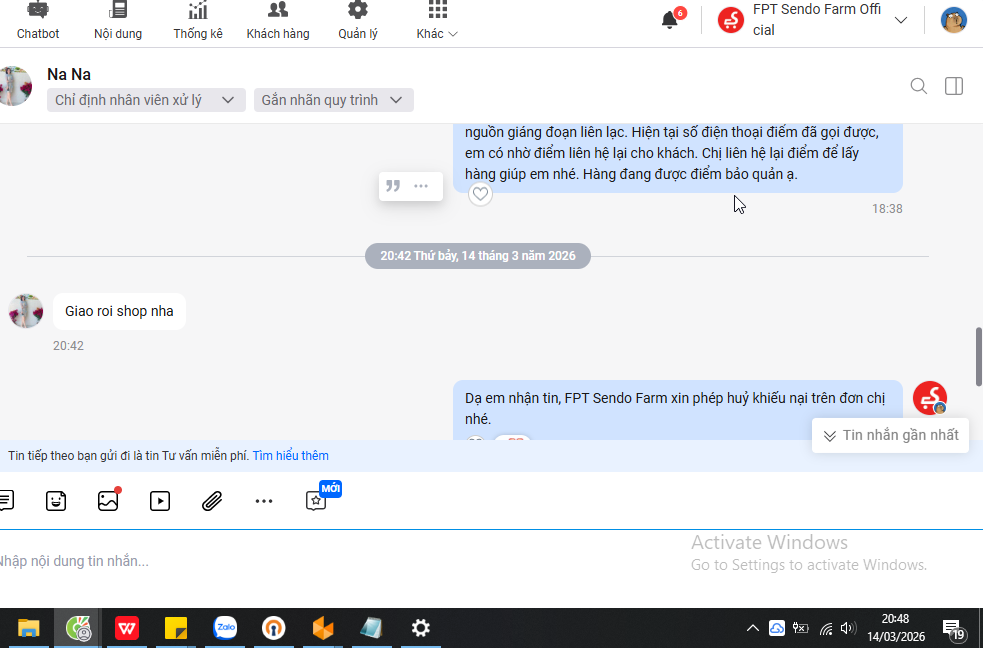Open Thống kê statistics menu
The width and height of the screenshot is (983, 648).
(x=197, y=21)
